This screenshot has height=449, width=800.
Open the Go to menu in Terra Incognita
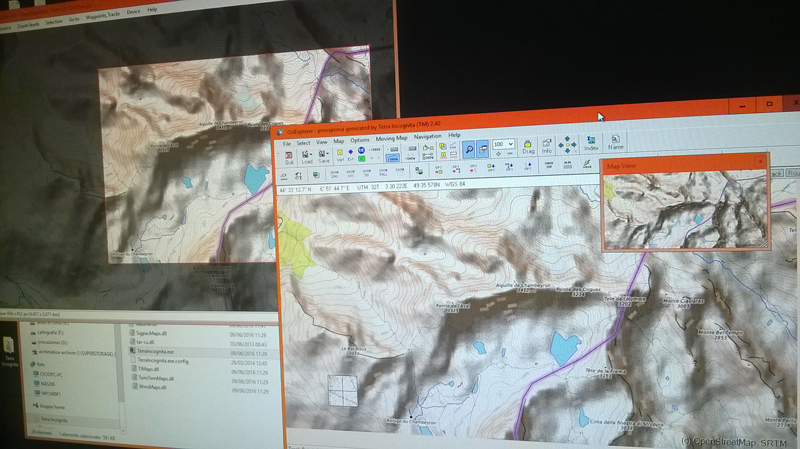(x=74, y=19)
